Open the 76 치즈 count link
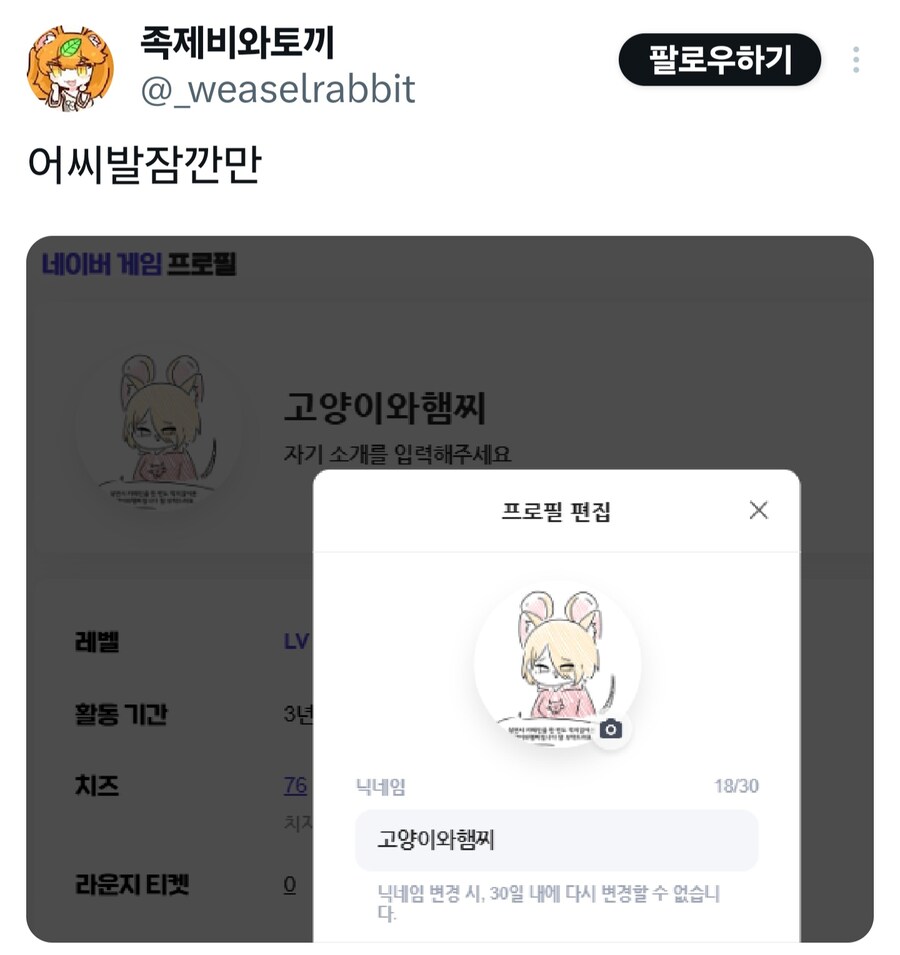 [295, 785]
